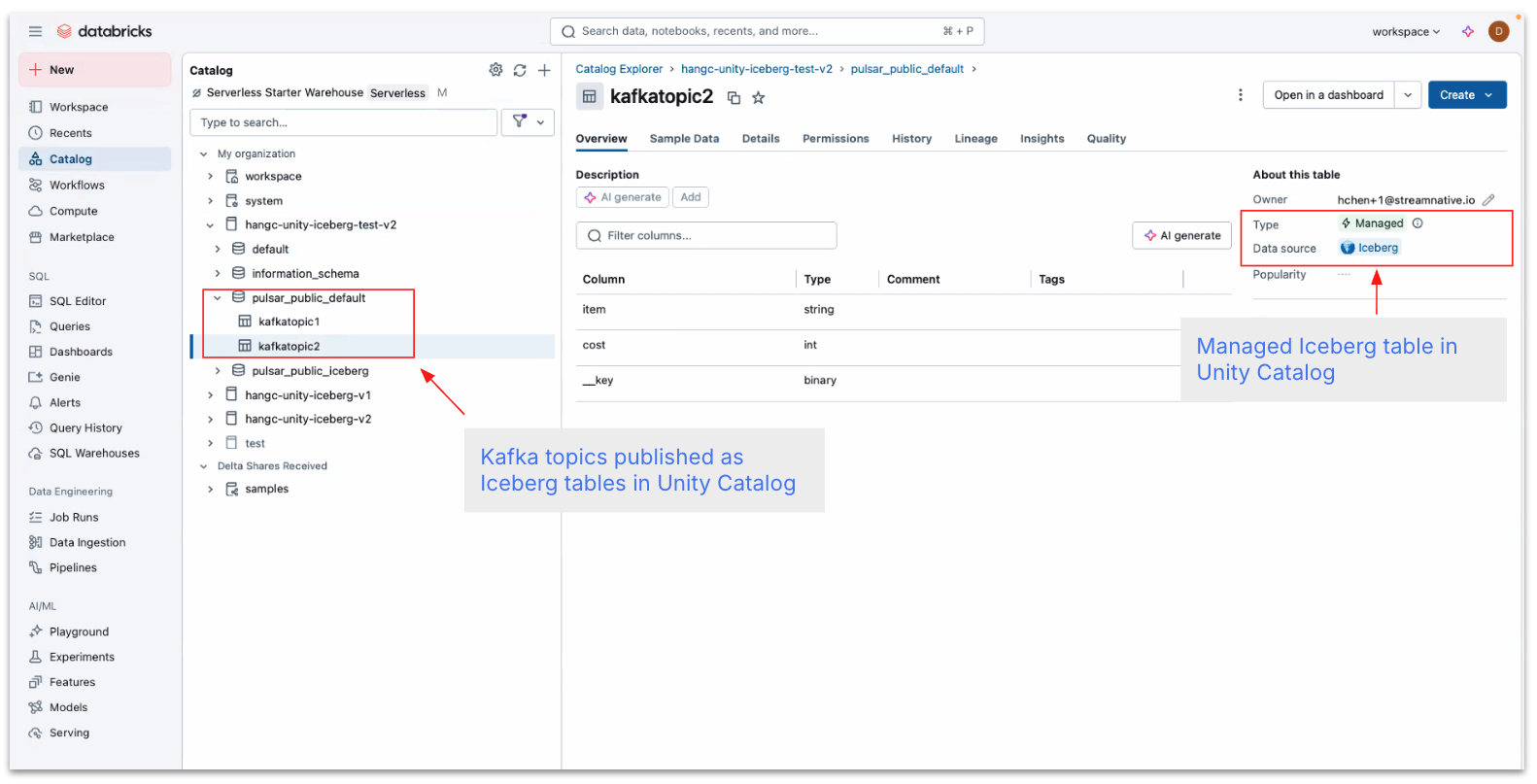Viewport: 1537px width, 784px height.
Task: Click the Filter columns input field
Action: 706,236
